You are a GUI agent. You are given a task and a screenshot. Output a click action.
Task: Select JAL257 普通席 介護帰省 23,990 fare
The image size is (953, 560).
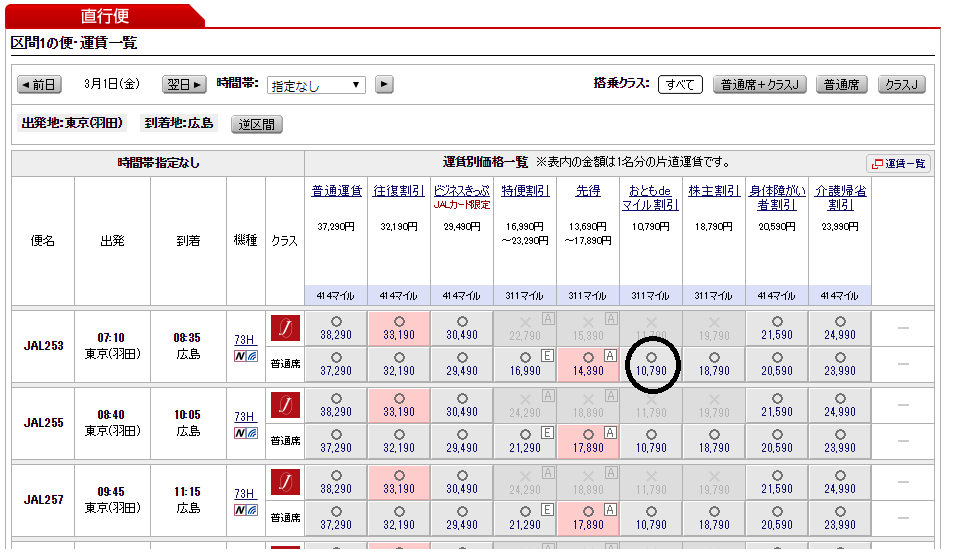click(840, 518)
